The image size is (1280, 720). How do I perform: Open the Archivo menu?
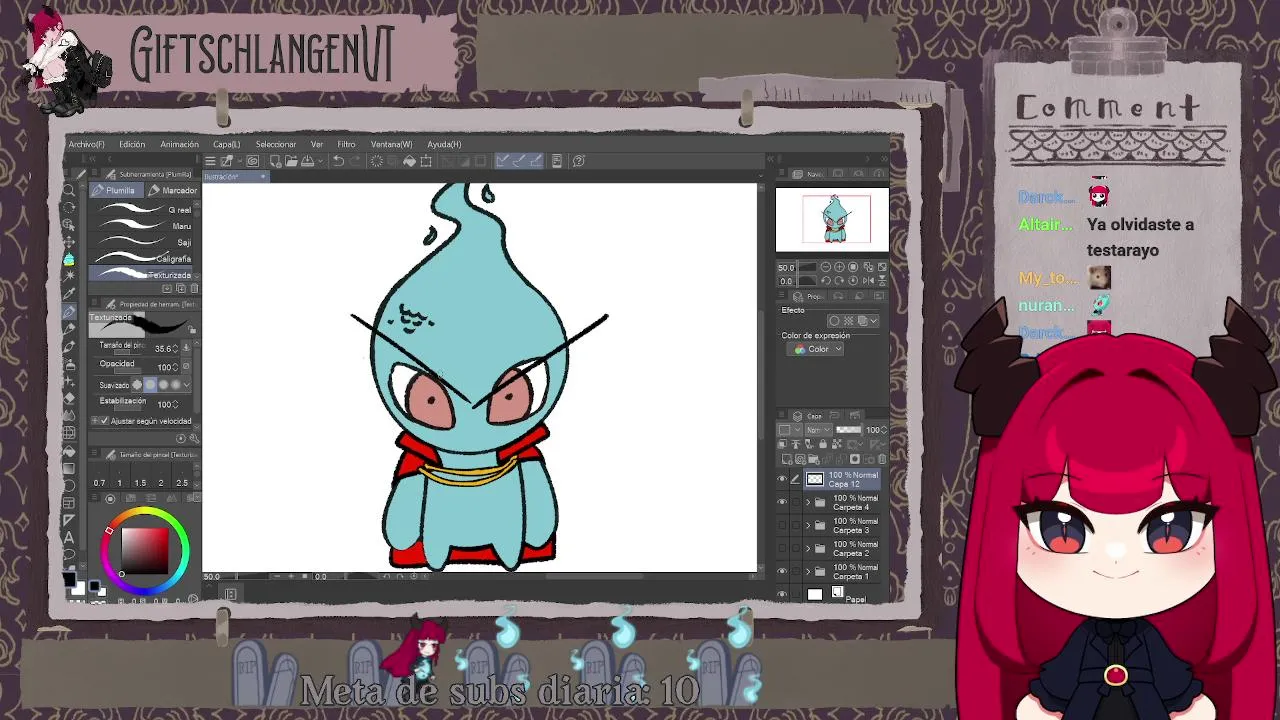click(86, 144)
